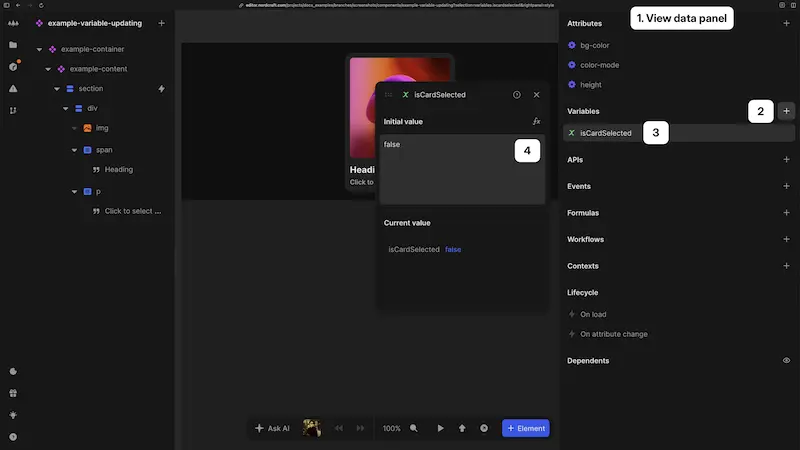Click the Ask AI button

[x=272, y=429]
